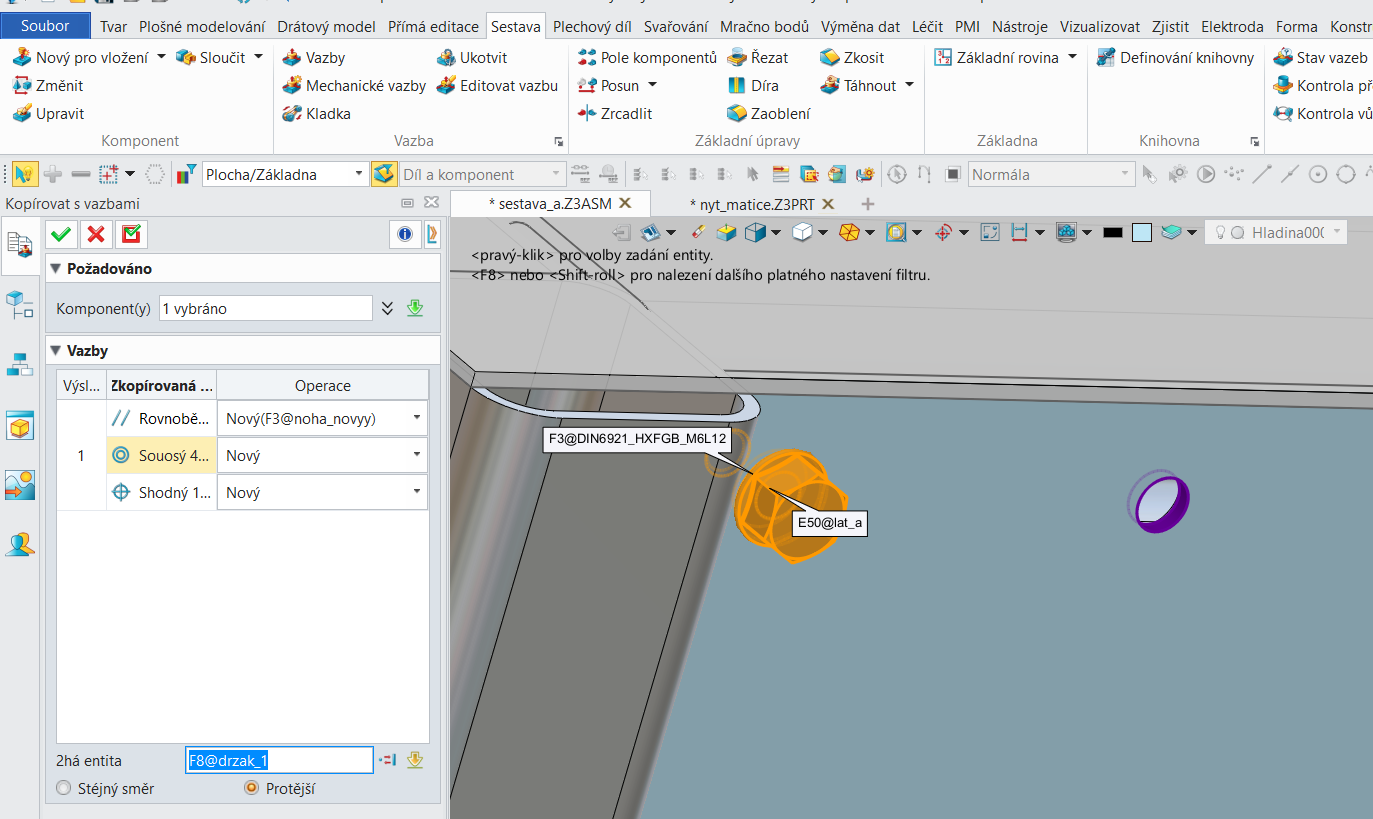This screenshot has width=1373, height=819.
Task: Cancel operation with red X icon
Action: (x=96, y=234)
